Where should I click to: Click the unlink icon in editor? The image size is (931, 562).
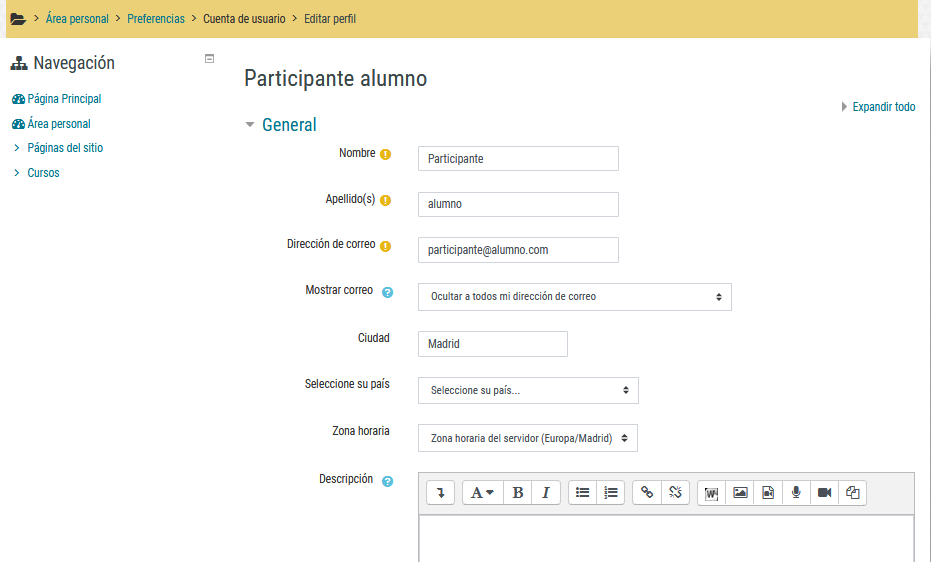(x=675, y=493)
